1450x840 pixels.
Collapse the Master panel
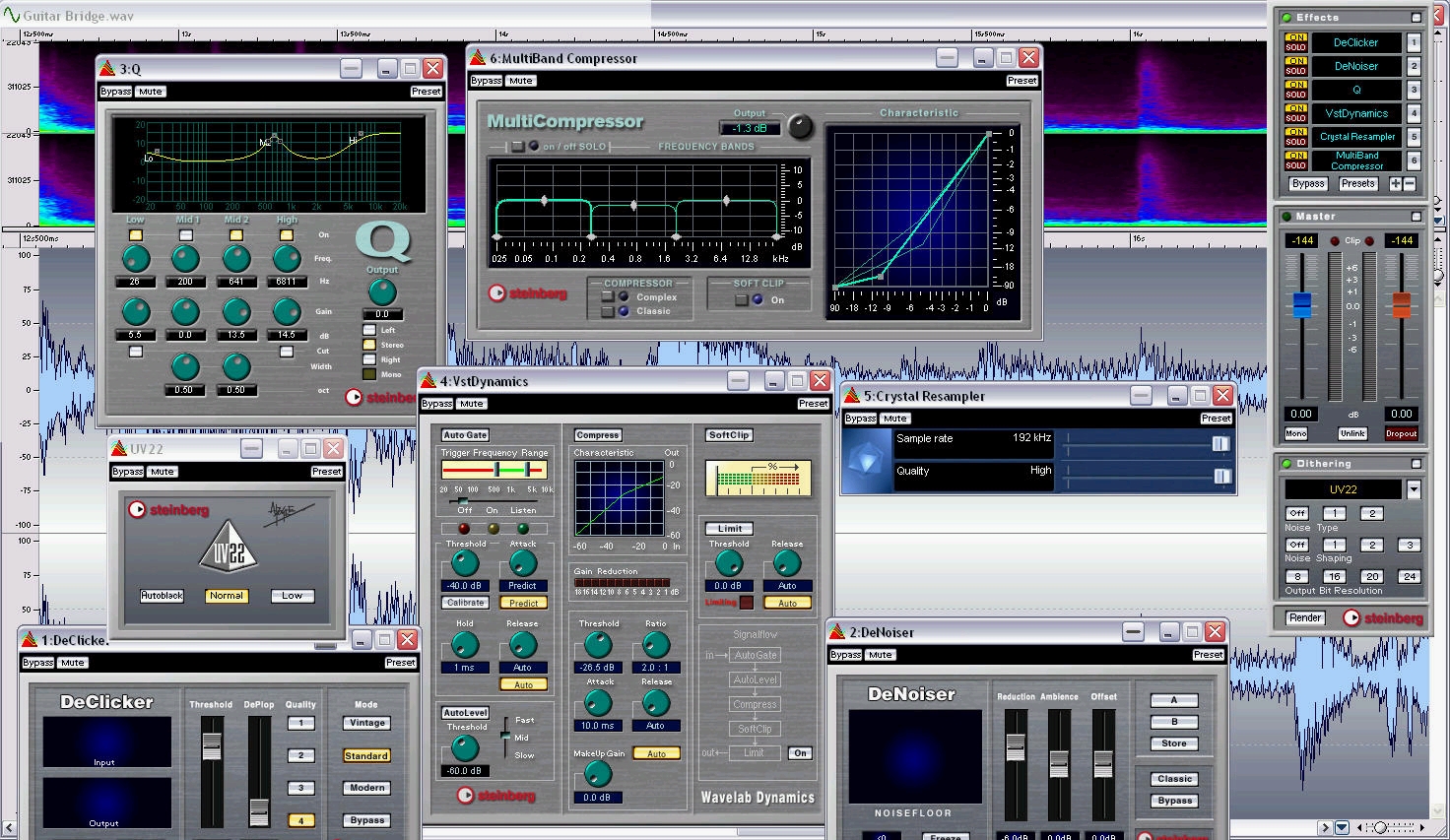[x=1416, y=217]
